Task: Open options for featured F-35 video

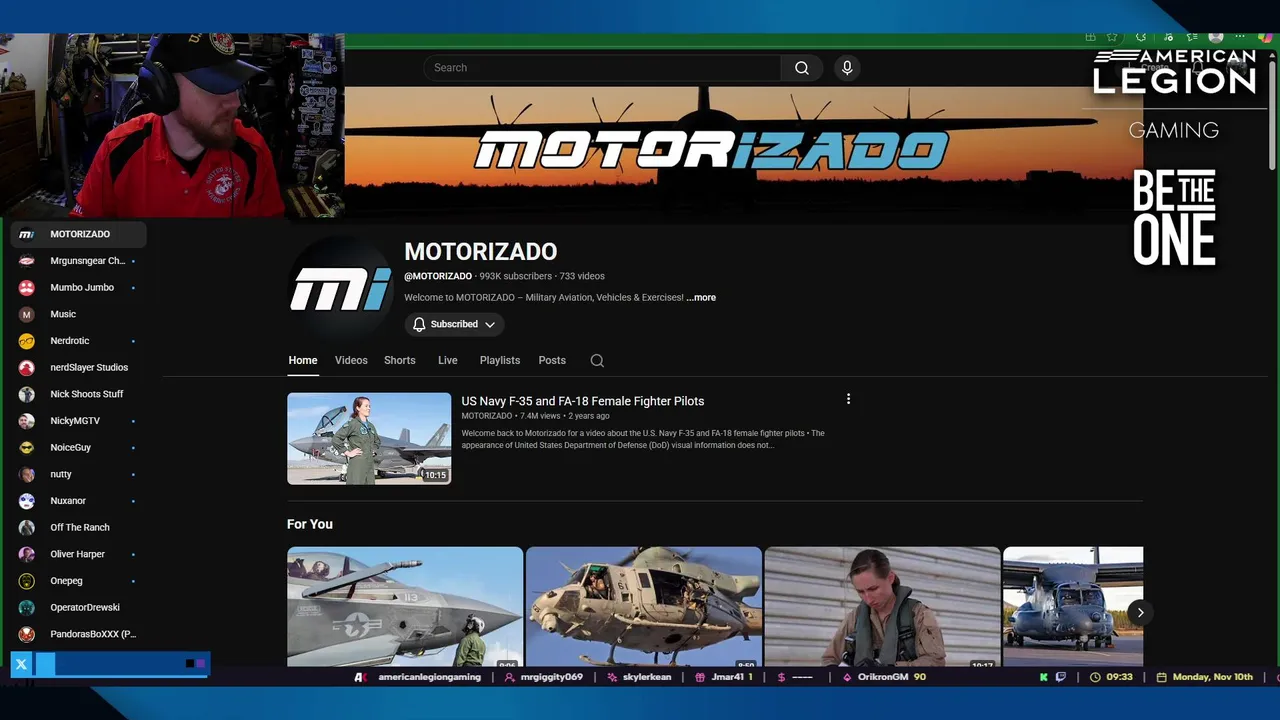Action: [x=848, y=399]
